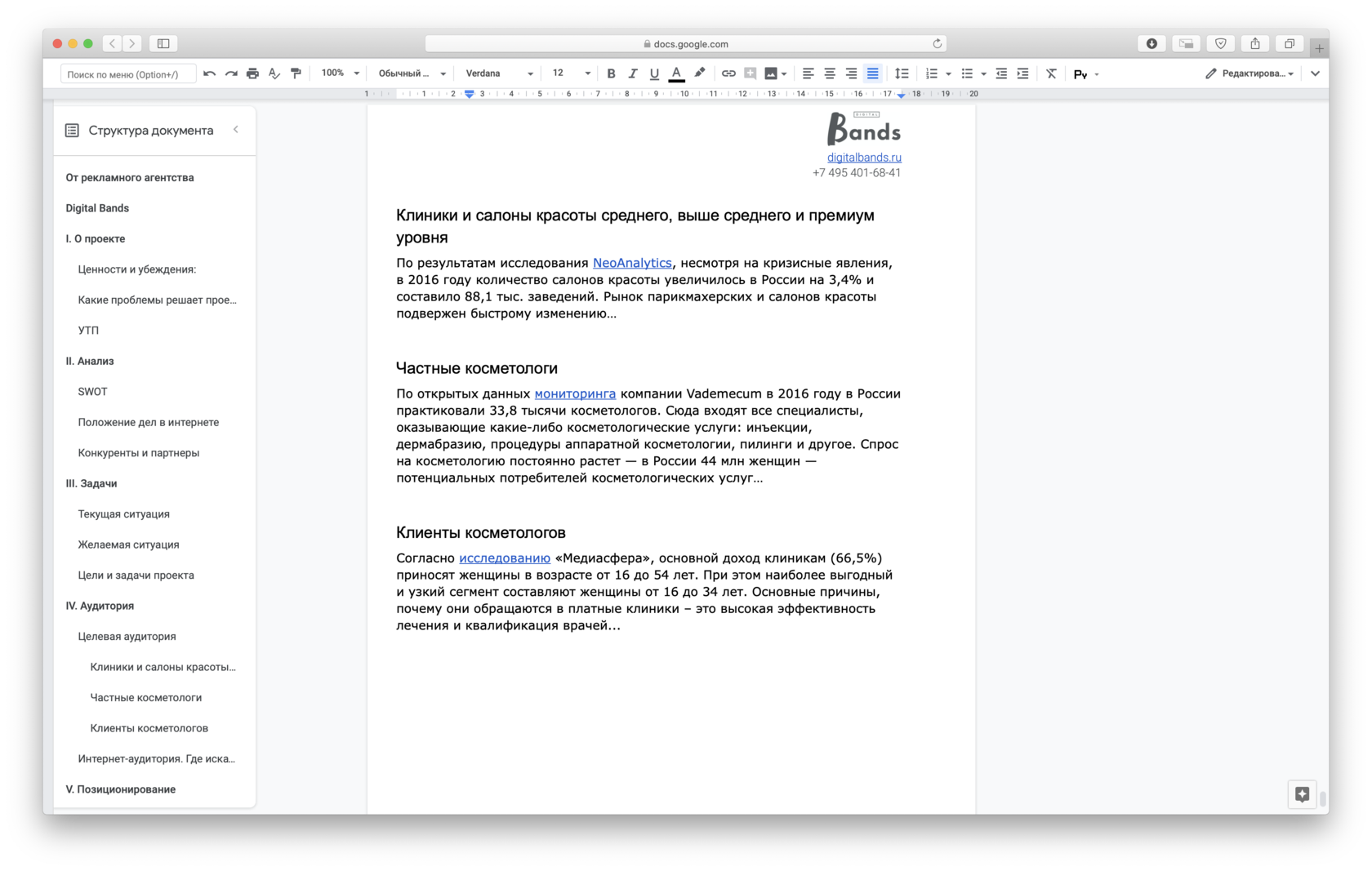
Task: Go back in Safari
Action: coord(113,43)
